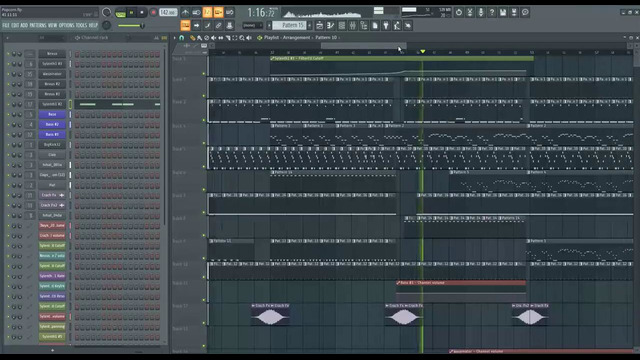Open the undo history icon
This screenshot has height=360, width=640.
click(x=459, y=13)
